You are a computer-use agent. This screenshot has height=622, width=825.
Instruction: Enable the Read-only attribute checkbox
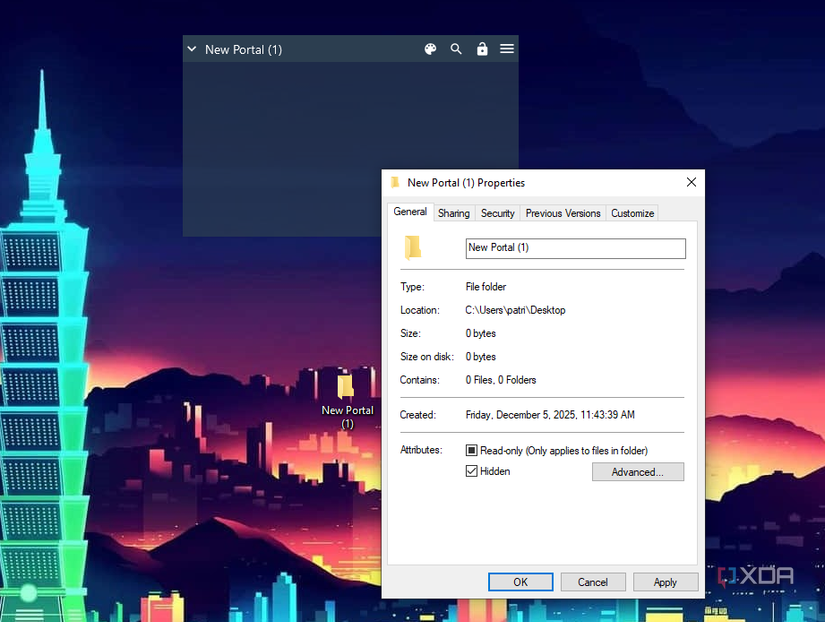click(471, 450)
